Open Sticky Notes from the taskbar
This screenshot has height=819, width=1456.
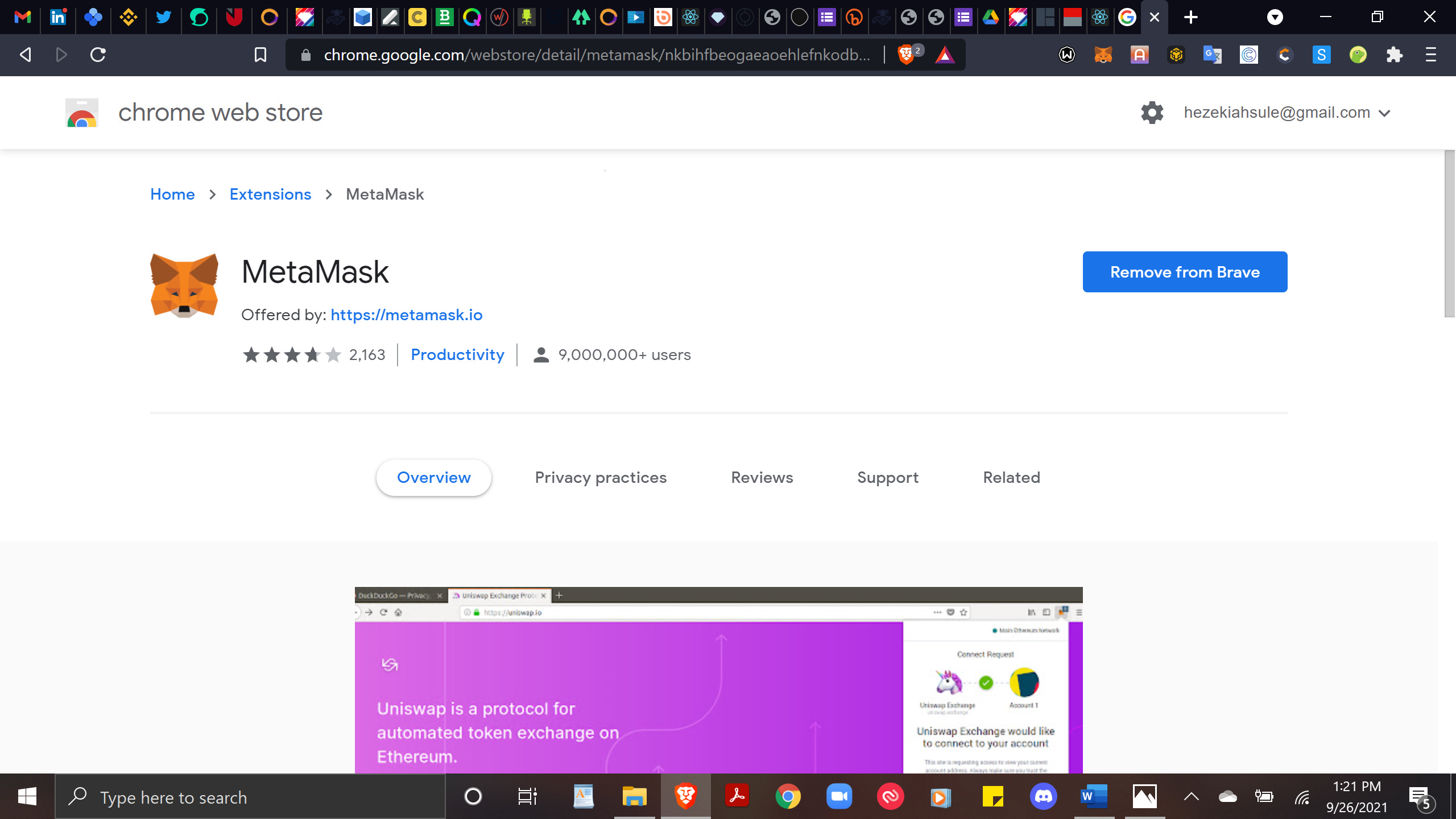pos(992,796)
